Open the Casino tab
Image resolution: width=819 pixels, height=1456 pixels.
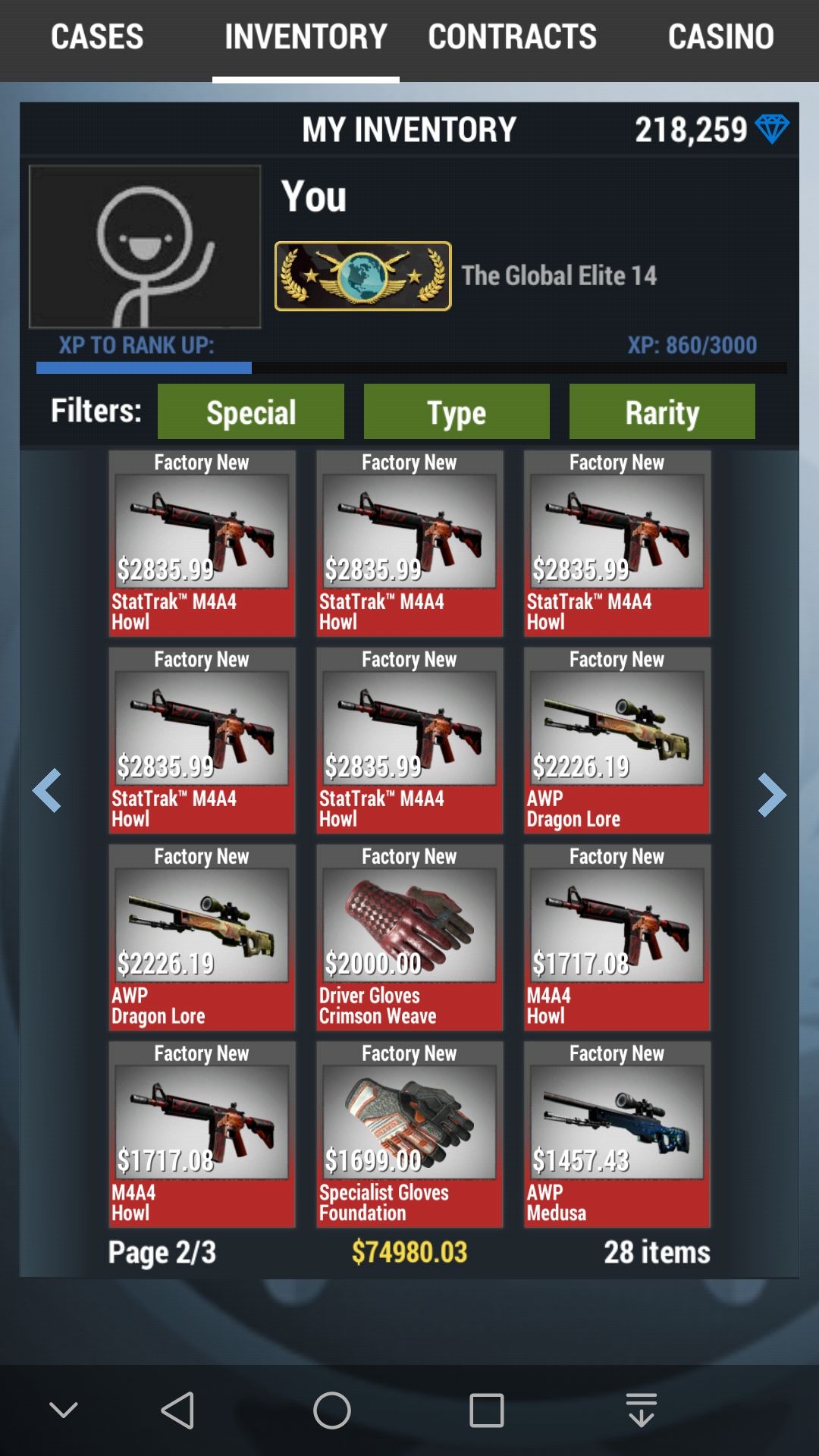click(721, 36)
